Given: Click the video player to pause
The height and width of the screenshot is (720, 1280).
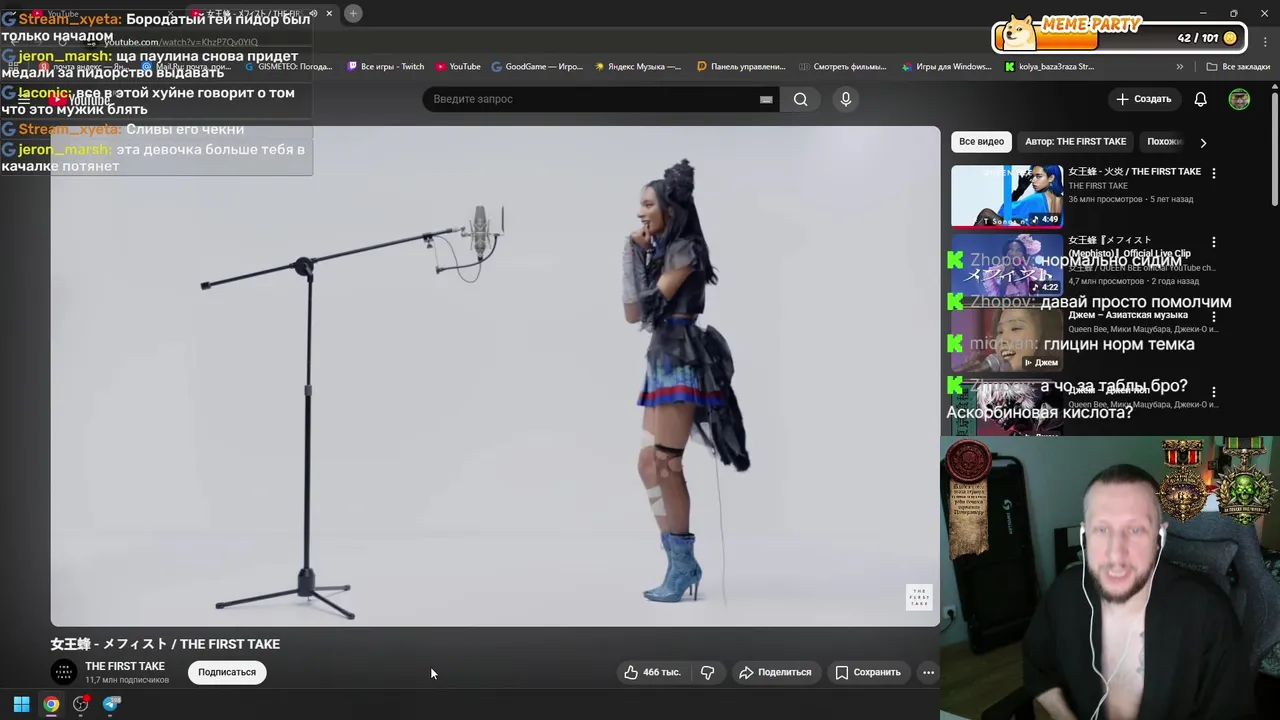Looking at the screenshot, I should (x=495, y=376).
